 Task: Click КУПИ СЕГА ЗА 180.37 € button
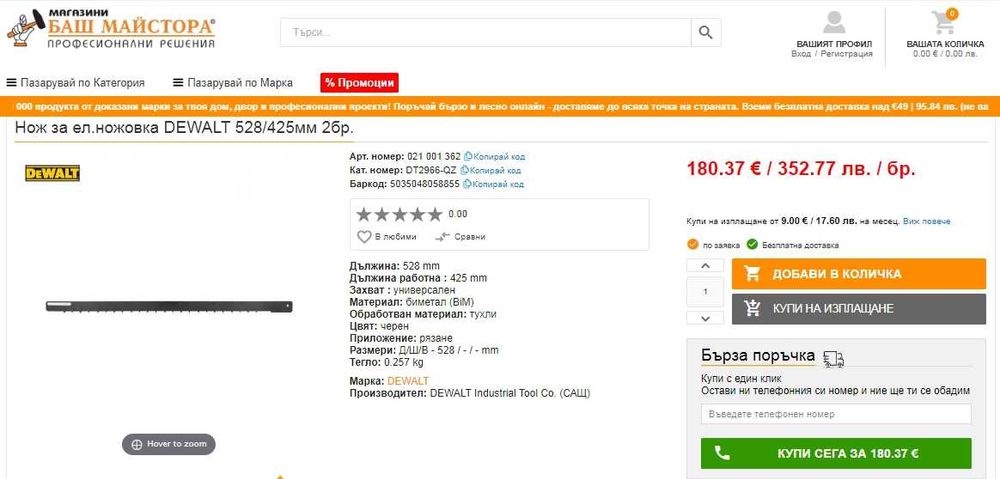(836, 453)
